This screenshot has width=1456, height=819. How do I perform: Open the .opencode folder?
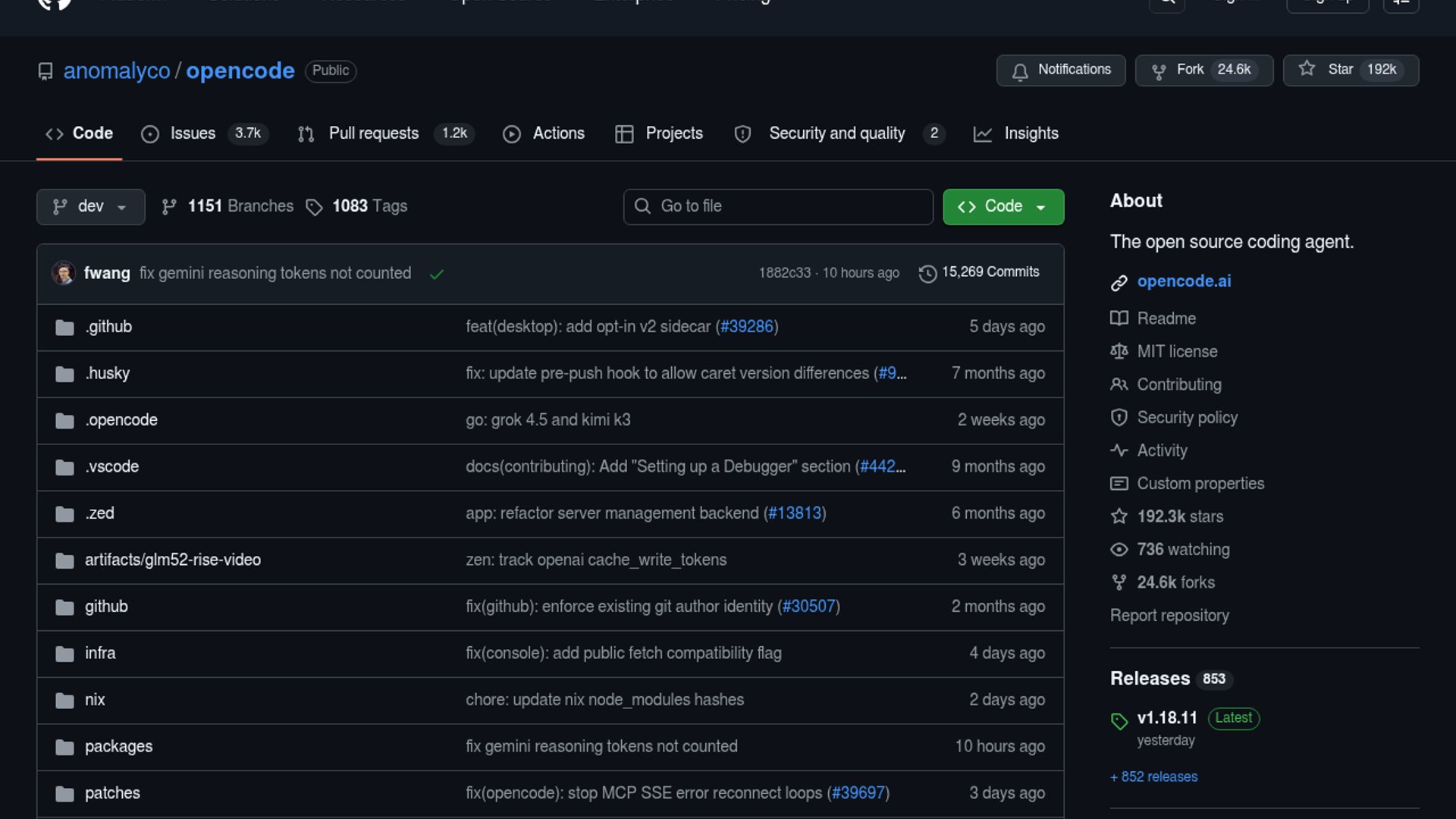tap(121, 420)
